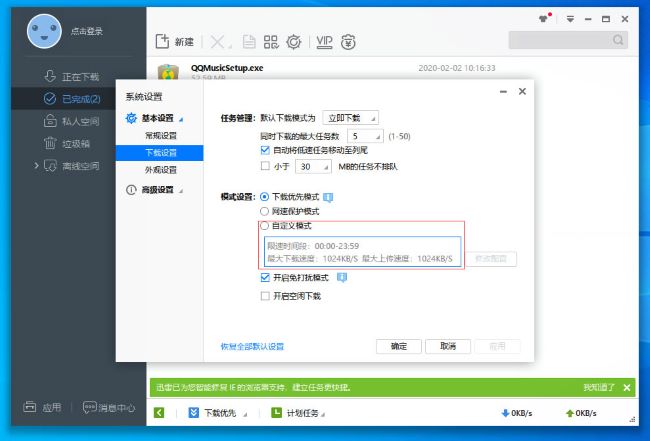Open 立即下载 default mode dropdown
The width and height of the screenshot is (650, 441).
pos(353,117)
